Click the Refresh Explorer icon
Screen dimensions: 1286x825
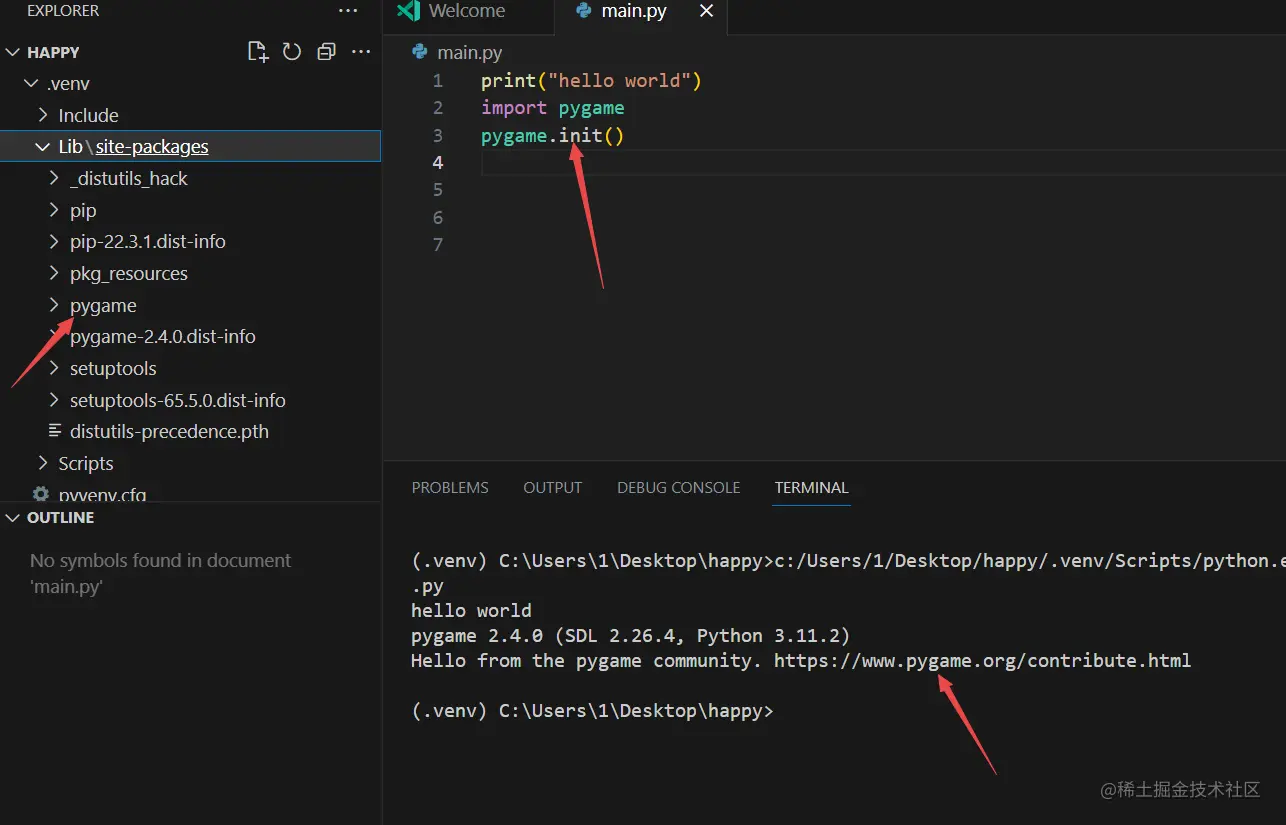[x=292, y=52]
